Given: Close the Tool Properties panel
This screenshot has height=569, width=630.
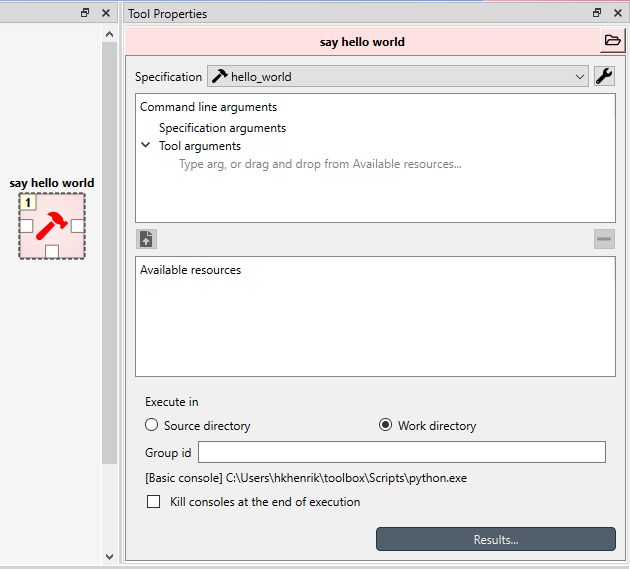Looking at the screenshot, I should click(618, 13).
